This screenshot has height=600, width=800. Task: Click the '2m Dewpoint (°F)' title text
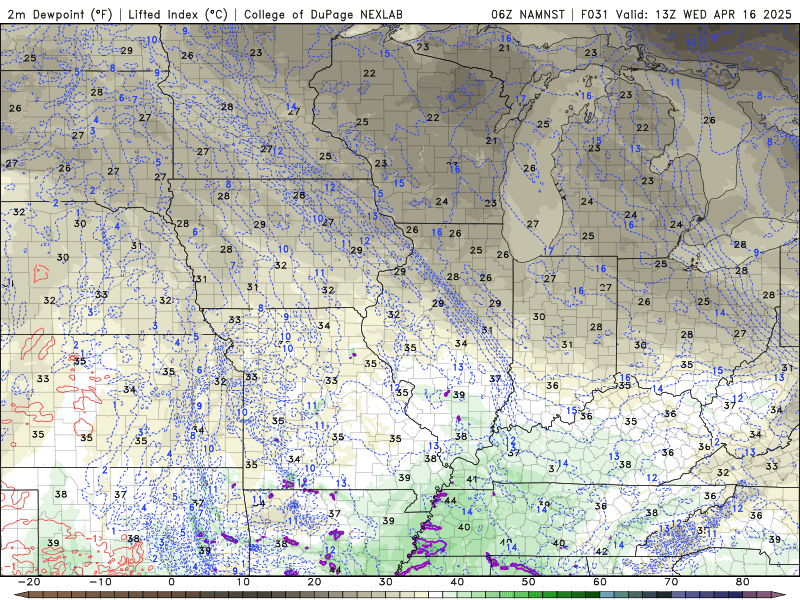[60, 14]
